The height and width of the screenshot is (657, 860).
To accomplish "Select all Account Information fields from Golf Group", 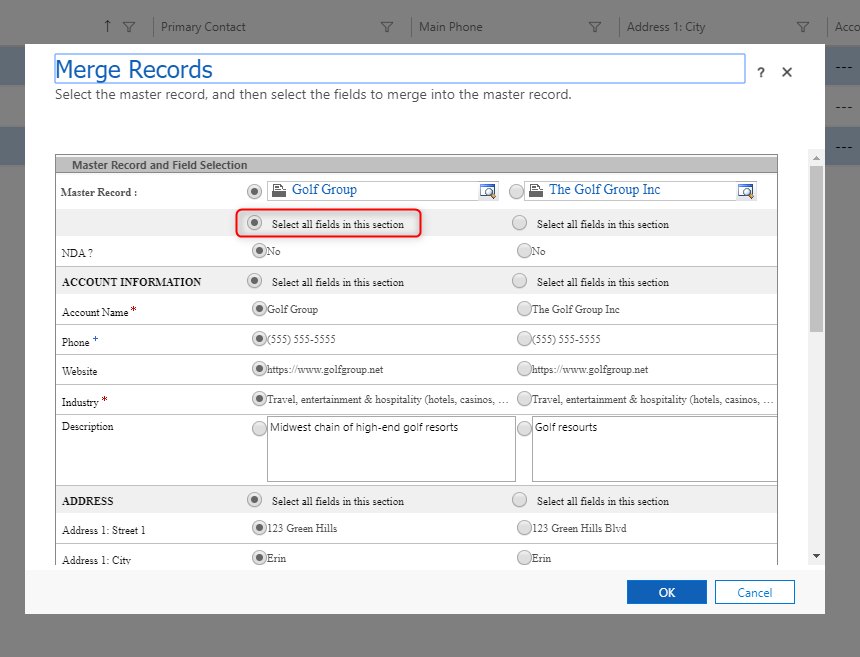I will 254,281.
